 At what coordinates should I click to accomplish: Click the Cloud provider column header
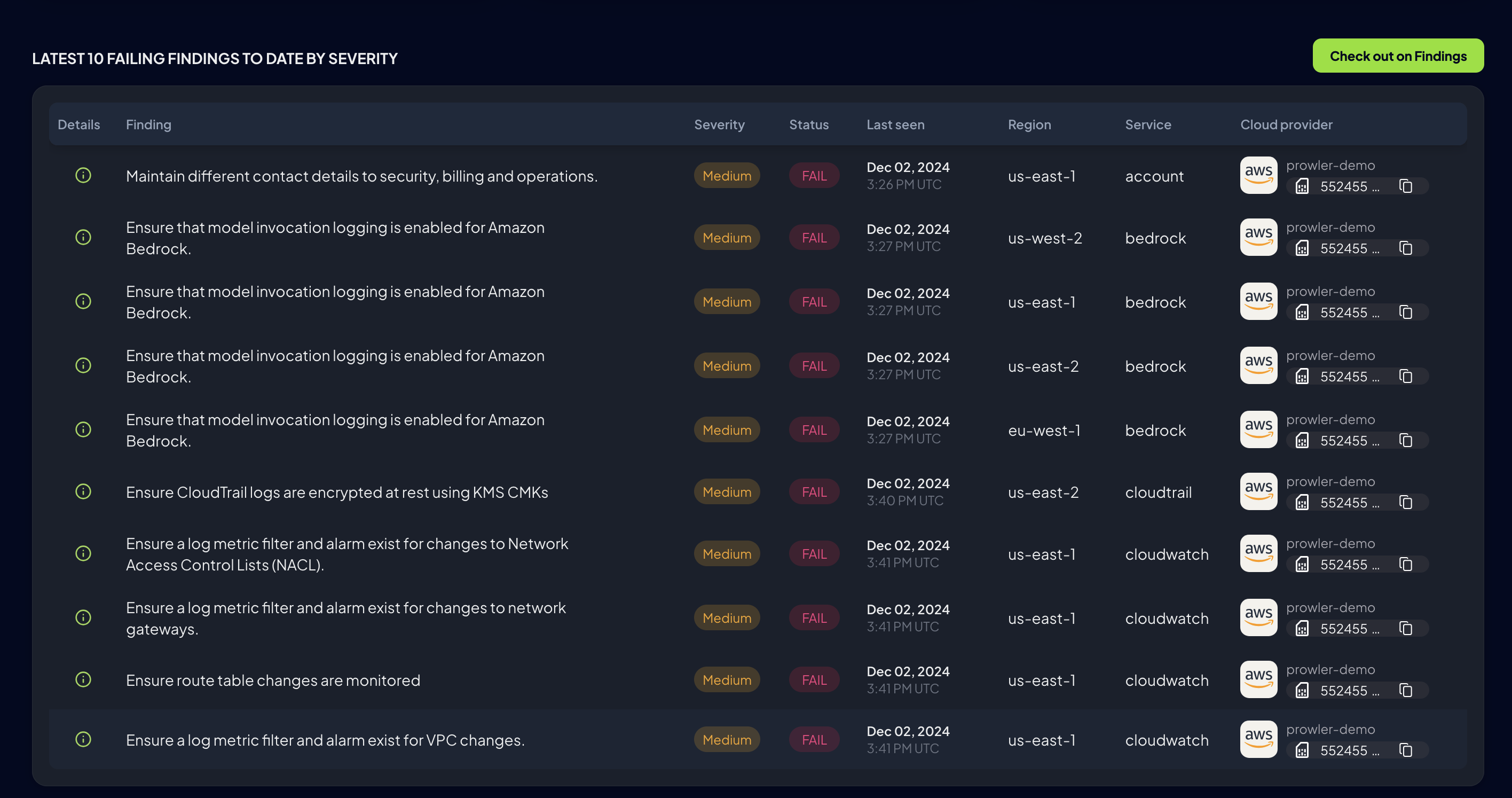tap(1286, 124)
